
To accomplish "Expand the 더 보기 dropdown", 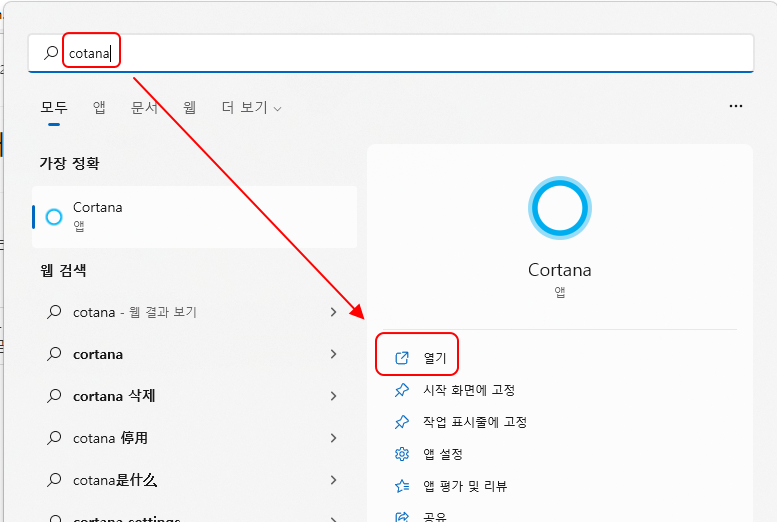I will [x=252, y=108].
